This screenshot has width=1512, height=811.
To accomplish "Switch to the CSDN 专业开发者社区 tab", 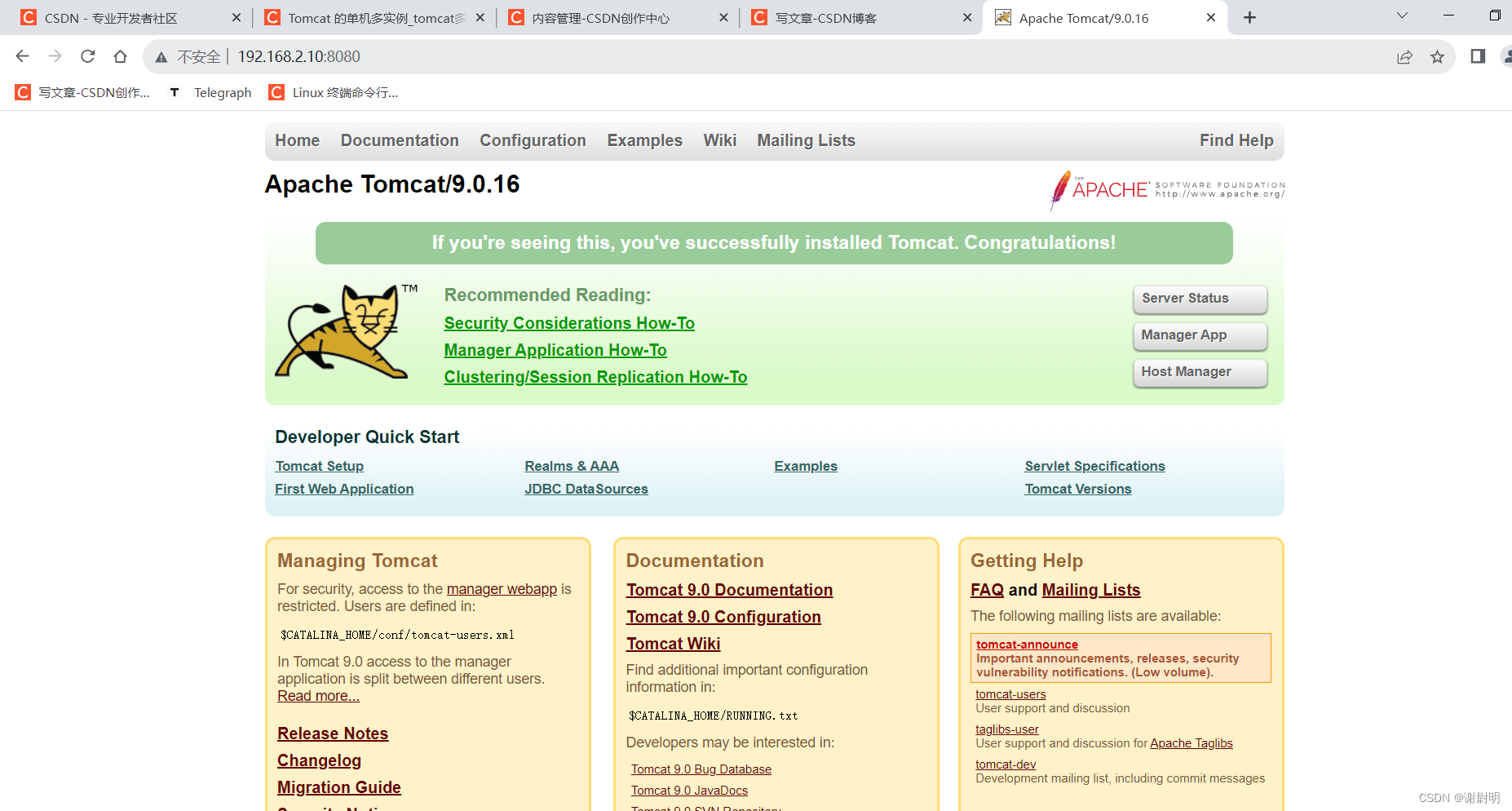I will click(x=130, y=18).
